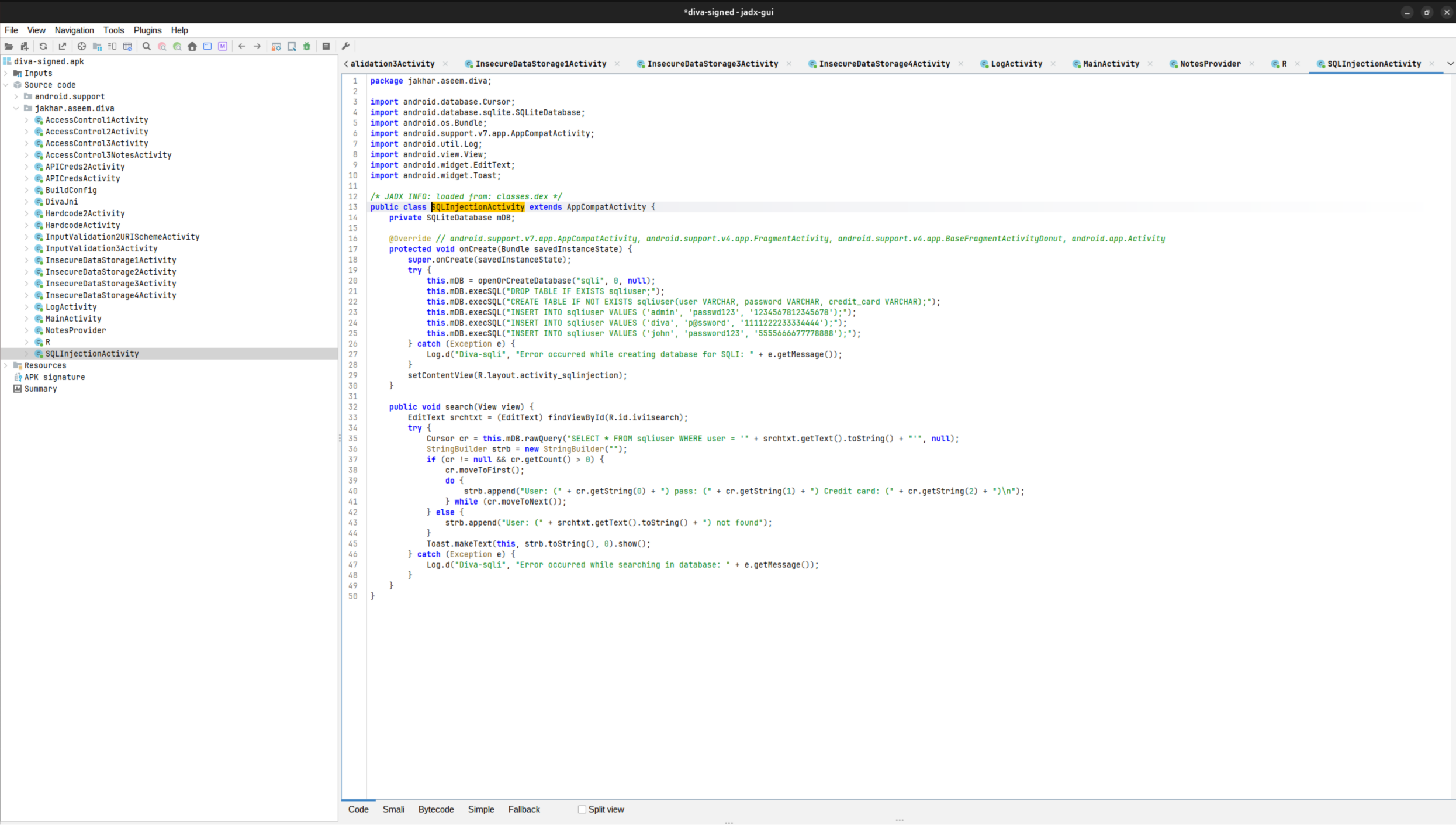Select DivaJni in the class tree

61,202
